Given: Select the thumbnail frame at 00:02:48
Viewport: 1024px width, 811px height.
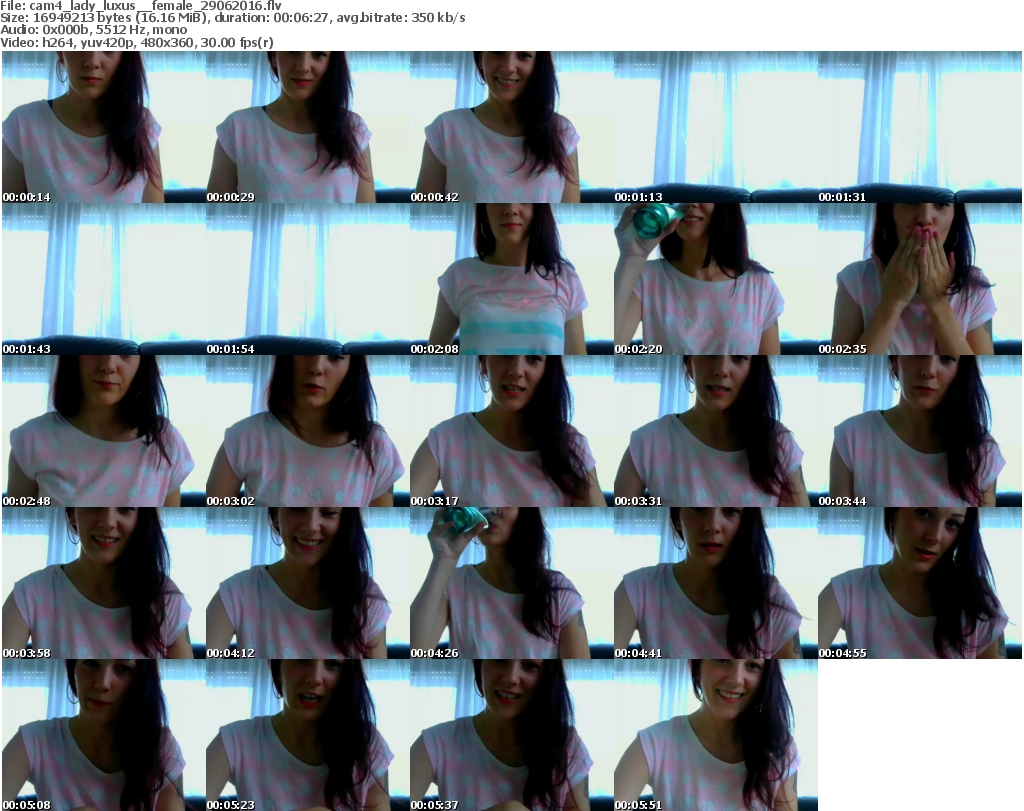Looking at the screenshot, I should point(104,431).
